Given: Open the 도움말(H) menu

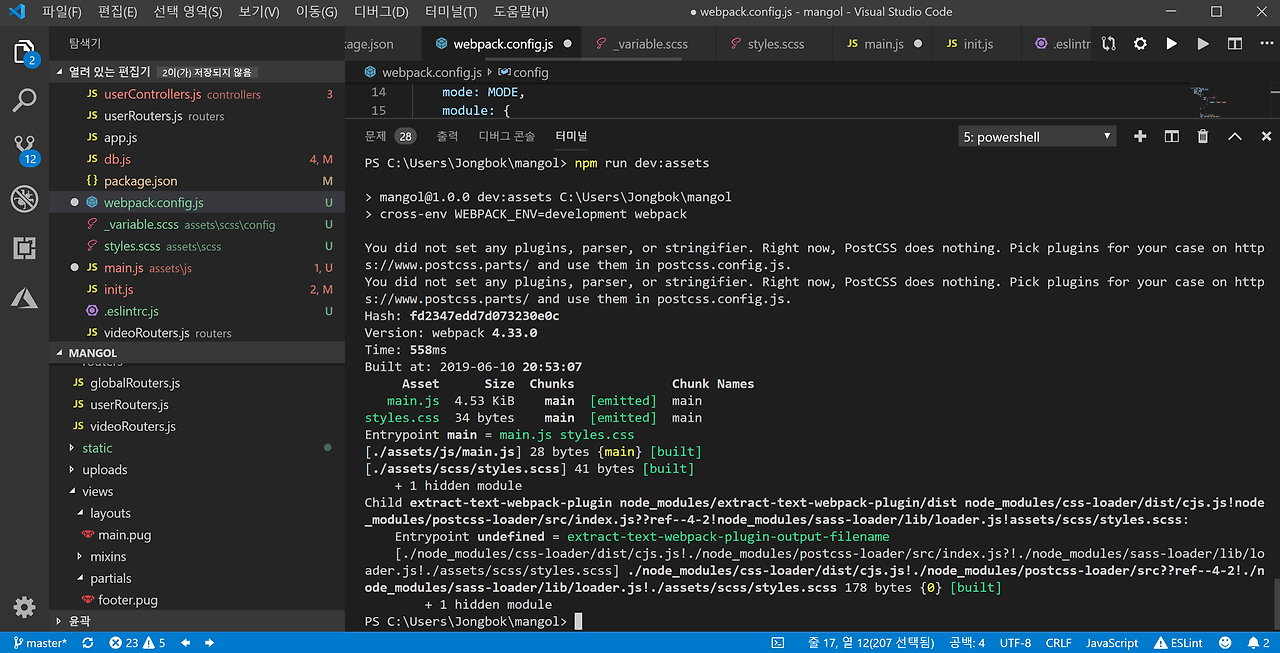Looking at the screenshot, I should (521, 12).
